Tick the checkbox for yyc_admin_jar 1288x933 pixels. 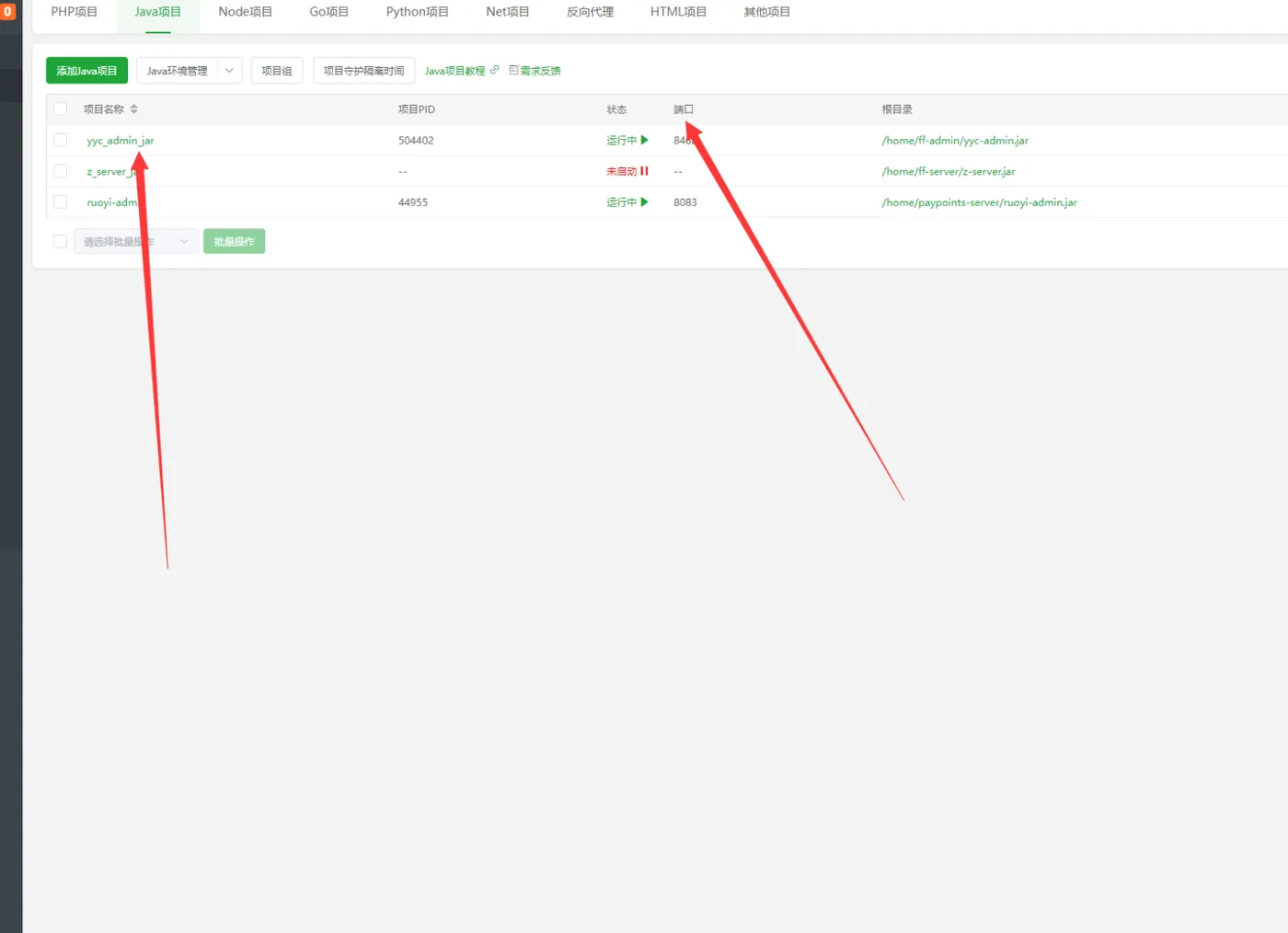point(61,140)
